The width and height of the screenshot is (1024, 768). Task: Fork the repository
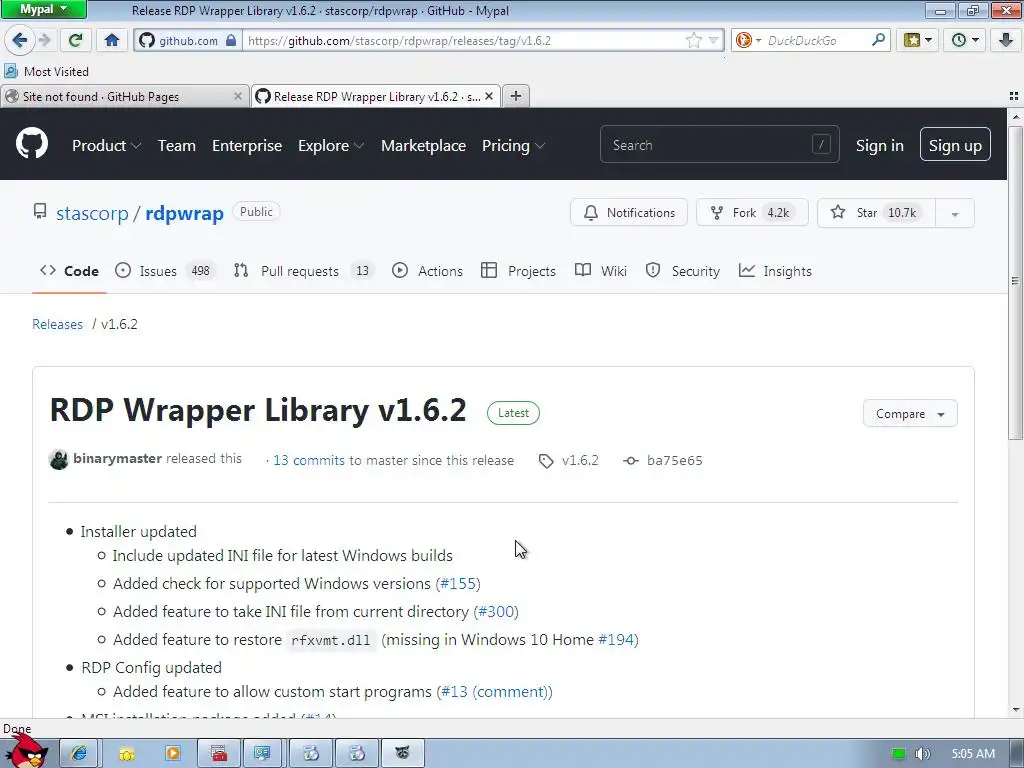point(752,213)
